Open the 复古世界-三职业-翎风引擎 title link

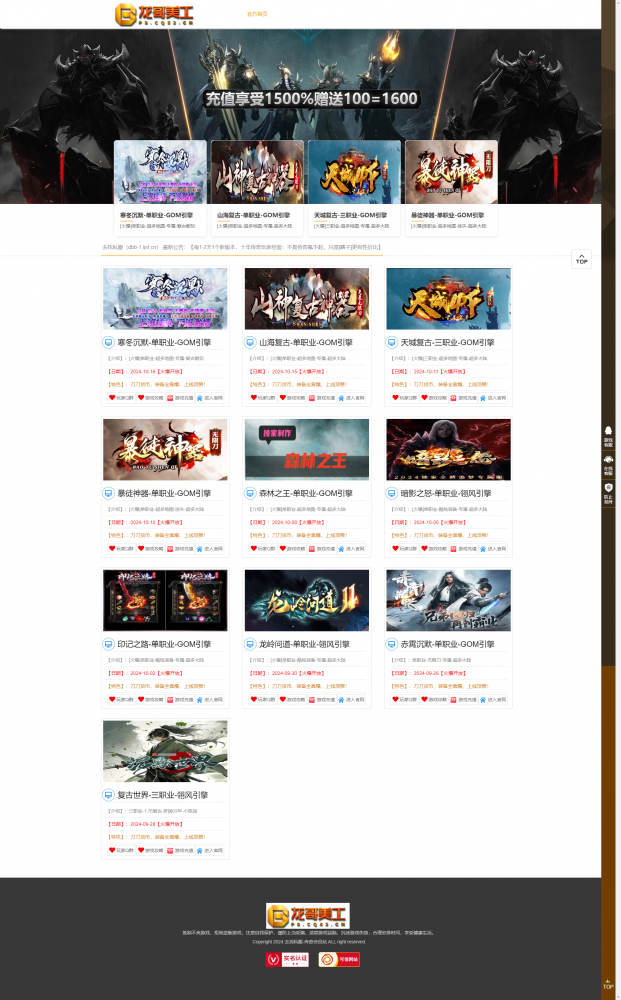163,795
